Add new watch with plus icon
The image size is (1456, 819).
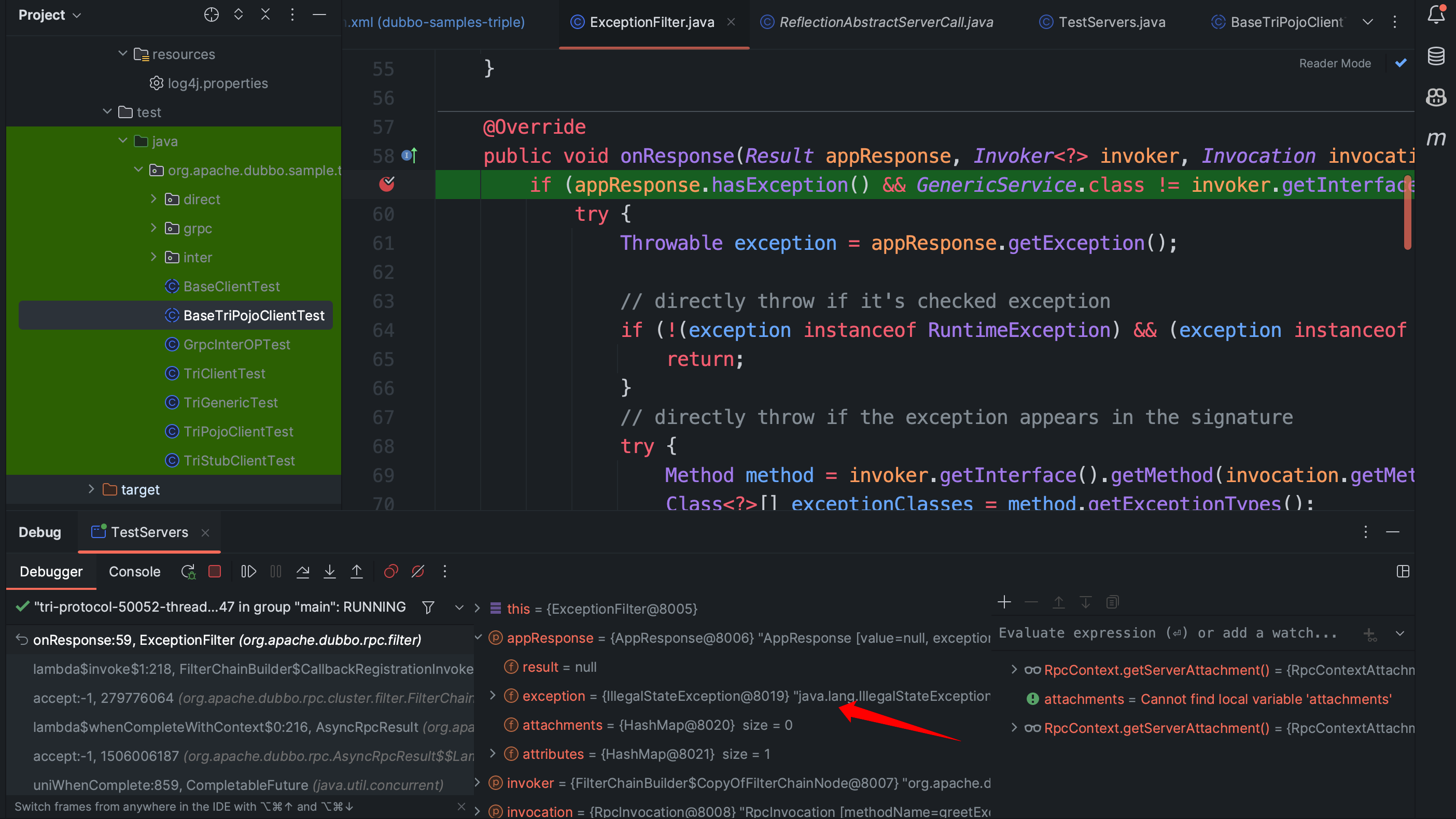[x=1004, y=602]
